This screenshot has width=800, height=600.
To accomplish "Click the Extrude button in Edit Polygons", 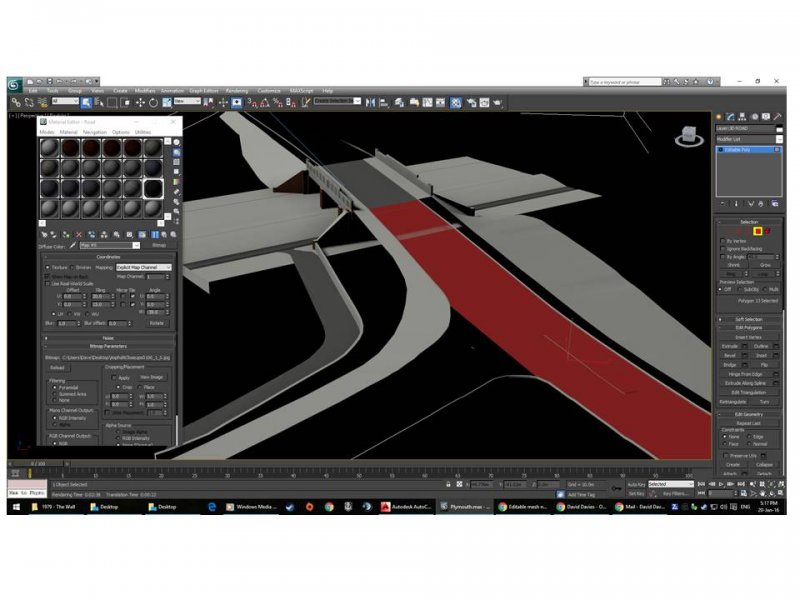I will click(730, 346).
